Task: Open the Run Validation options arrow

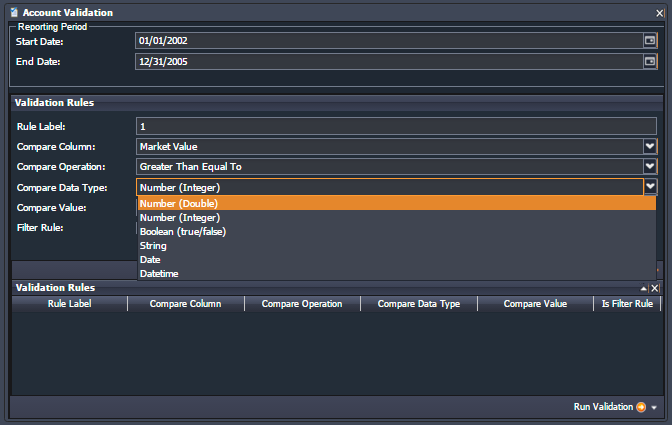Action: click(x=654, y=408)
